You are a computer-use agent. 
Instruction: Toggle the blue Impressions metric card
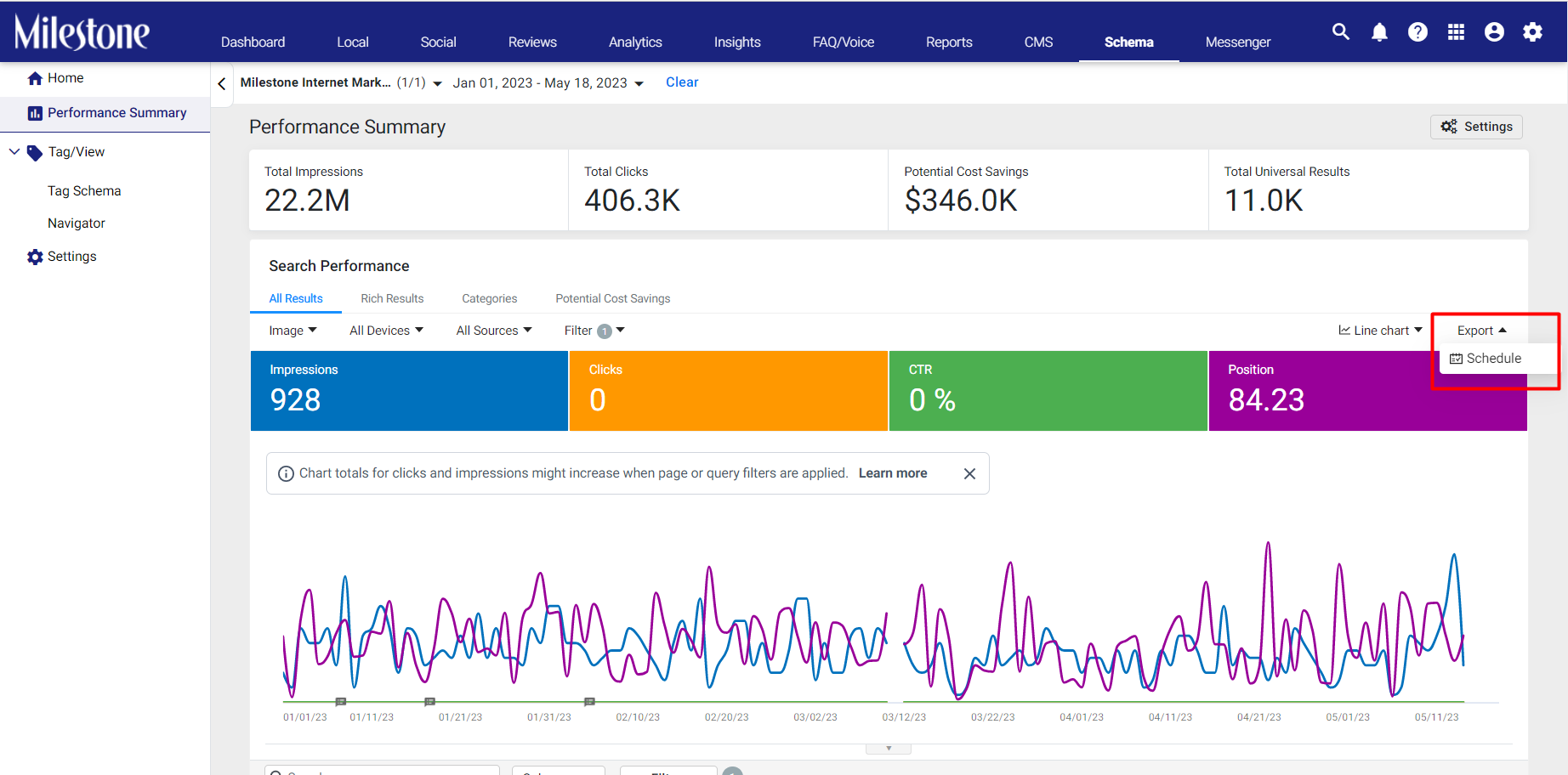(x=409, y=391)
